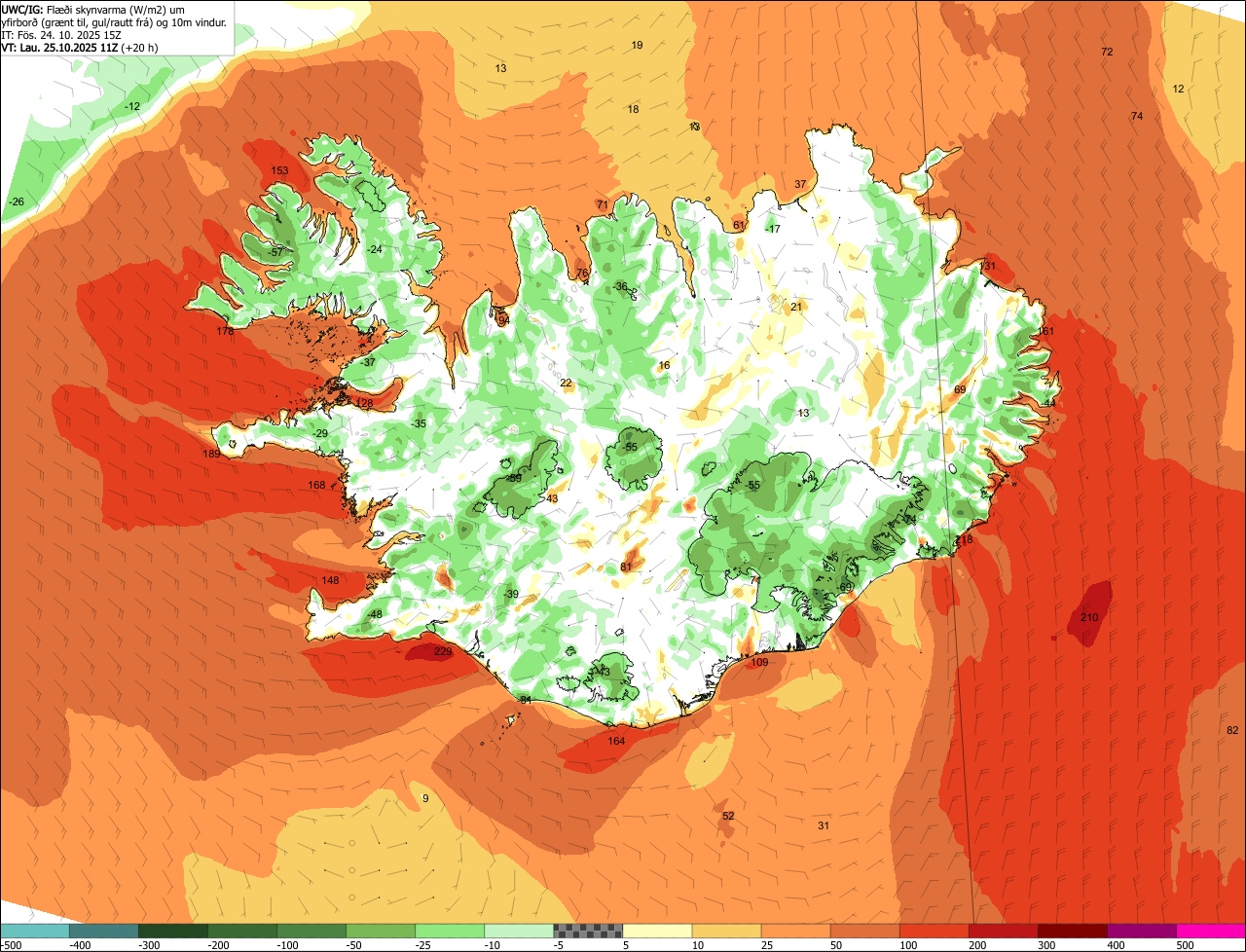Click the value 19 on the map
The height and width of the screenshot is (952, 1246).
pos(637,46)
